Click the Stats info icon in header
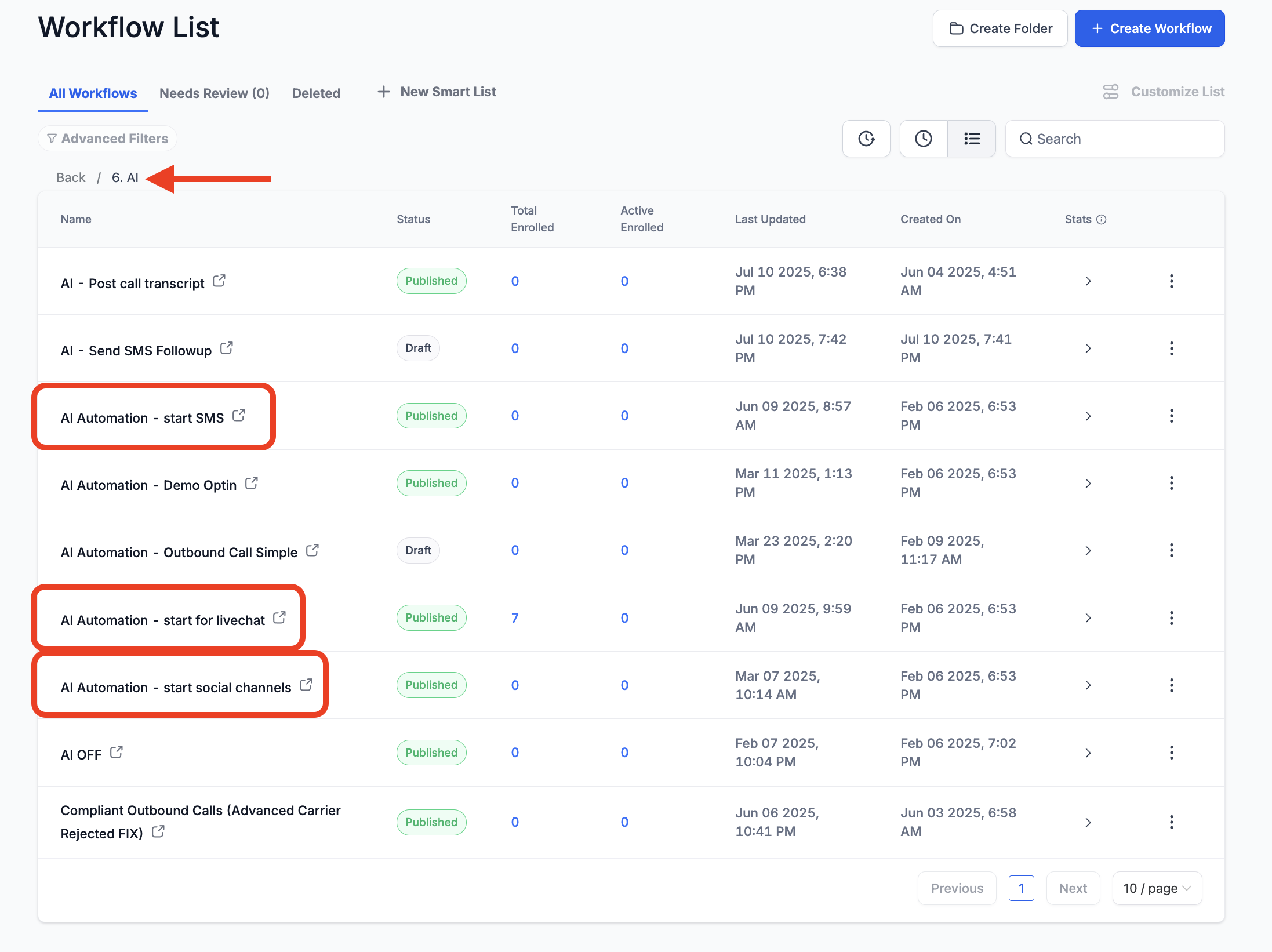The image size is (1272, 952). 1102,220
